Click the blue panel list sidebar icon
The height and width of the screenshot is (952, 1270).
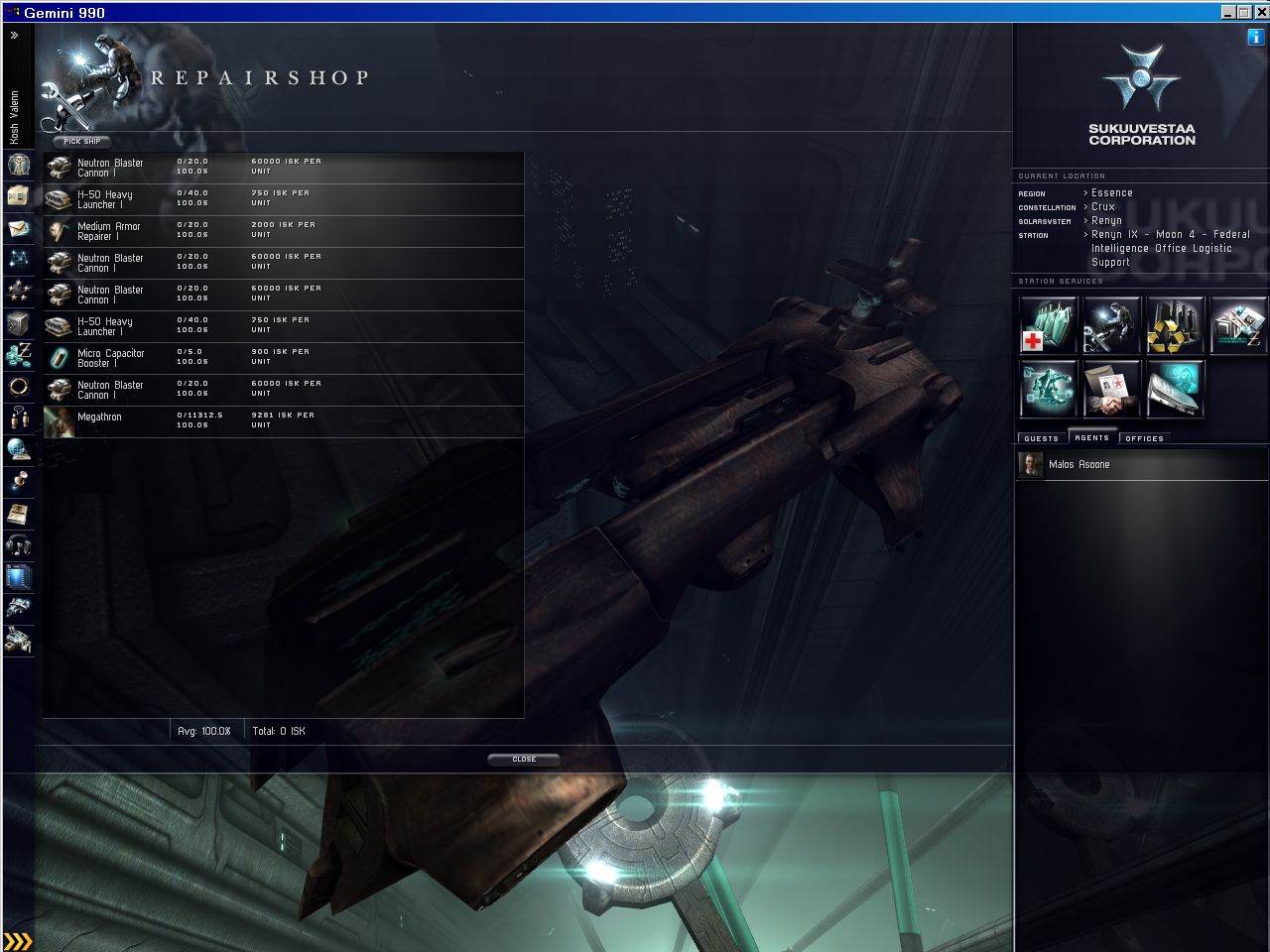[19, 577]
